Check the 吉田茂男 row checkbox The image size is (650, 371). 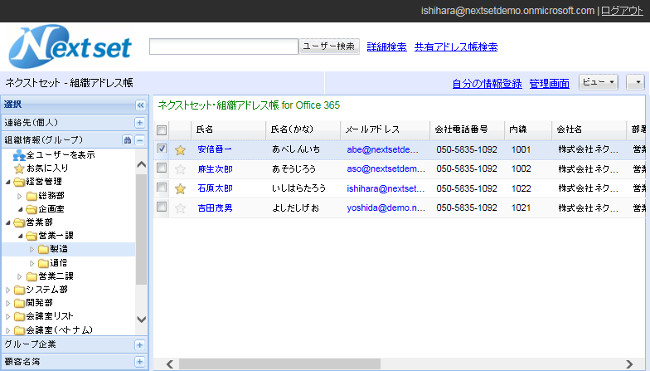162,206
